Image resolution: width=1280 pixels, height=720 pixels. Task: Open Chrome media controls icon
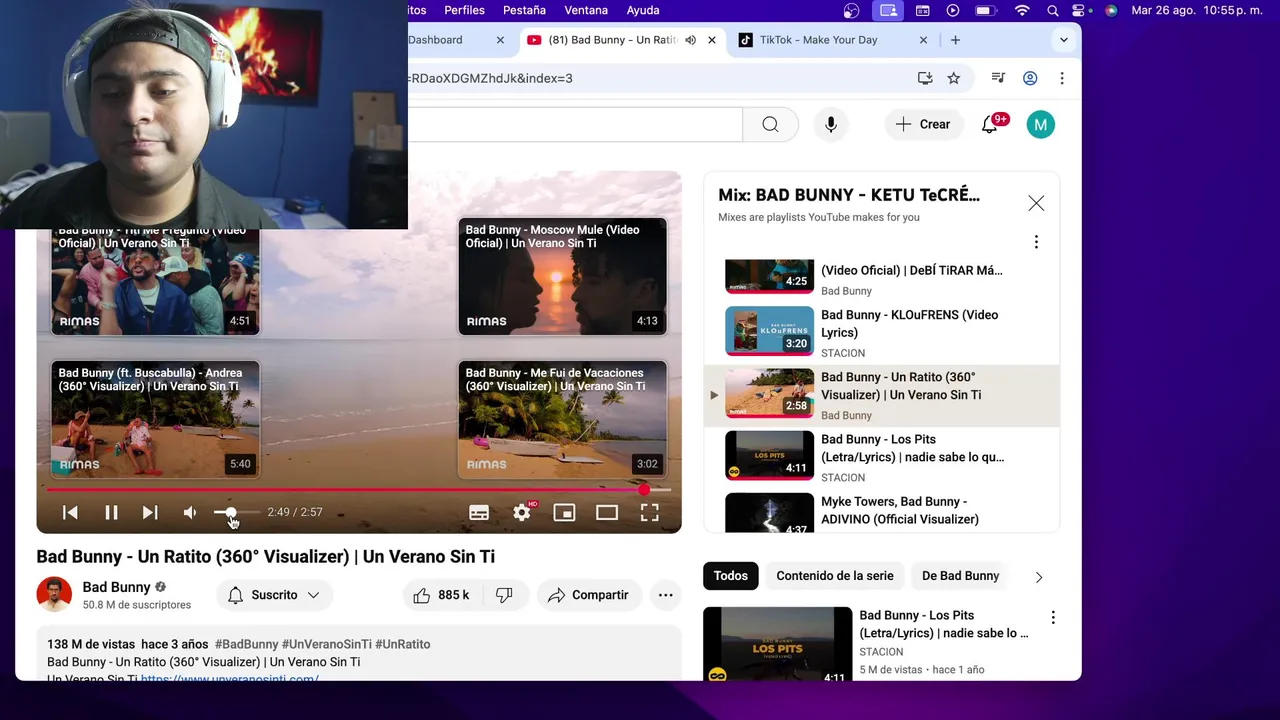coord(998,78)
